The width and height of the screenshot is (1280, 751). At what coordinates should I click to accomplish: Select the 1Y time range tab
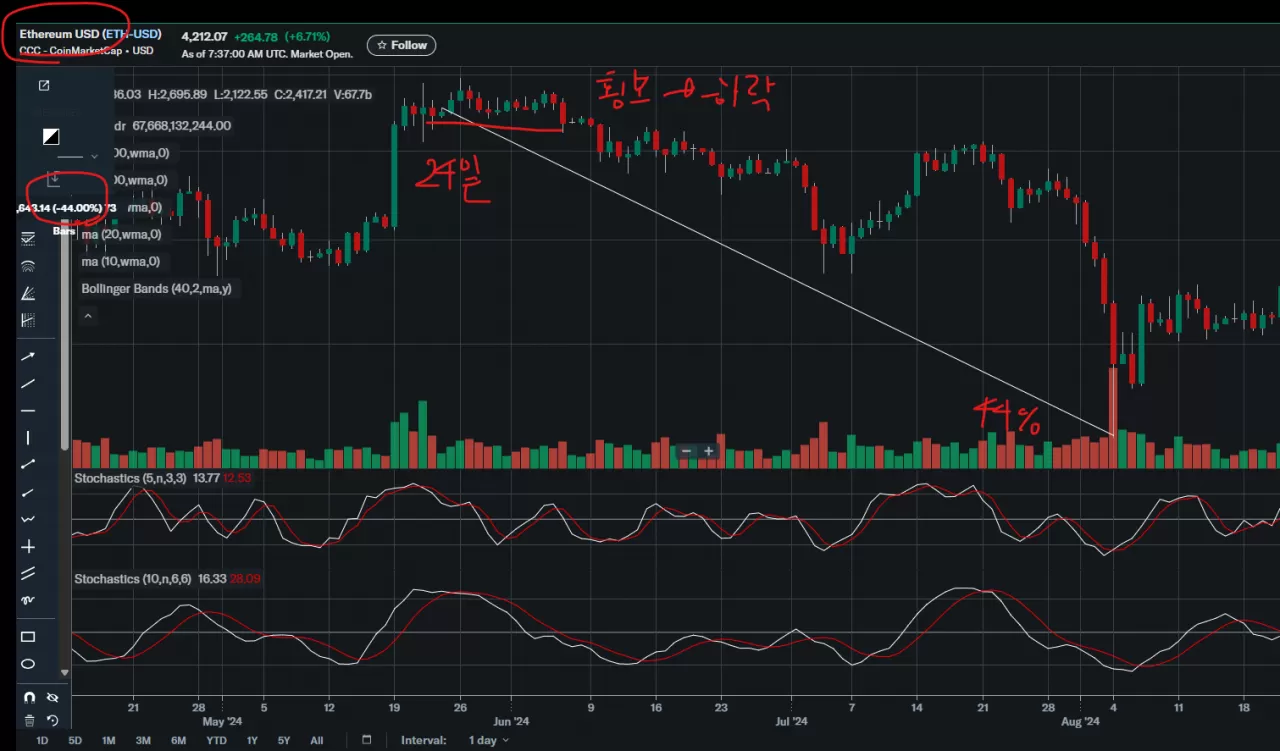(x=251, y=740)
